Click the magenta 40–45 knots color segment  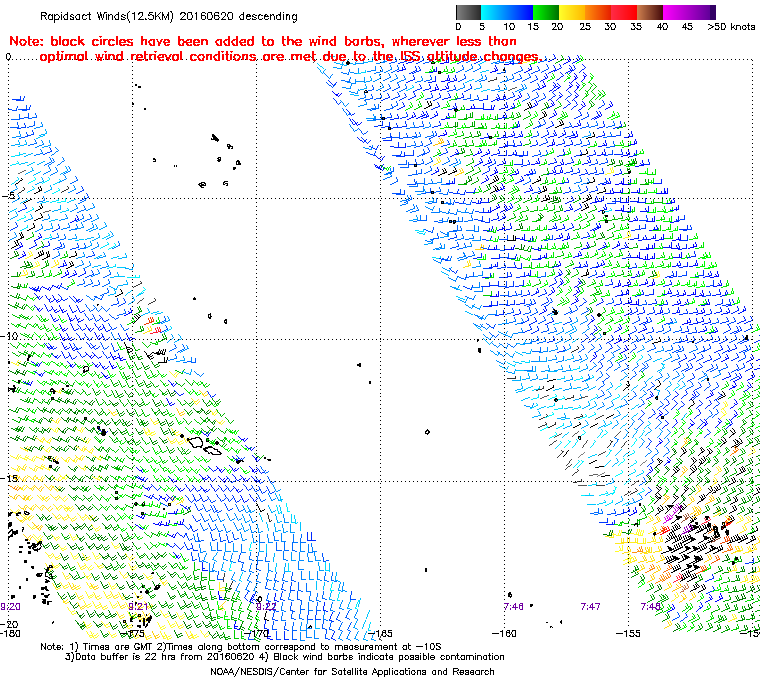[676, 12]
